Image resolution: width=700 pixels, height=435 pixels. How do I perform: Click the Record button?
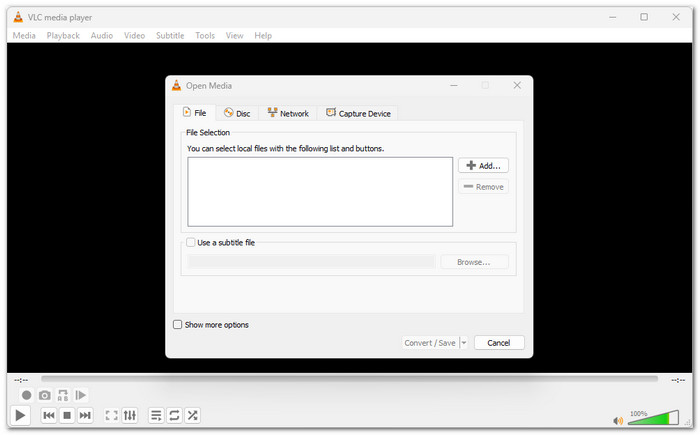(x=26, y=395)
